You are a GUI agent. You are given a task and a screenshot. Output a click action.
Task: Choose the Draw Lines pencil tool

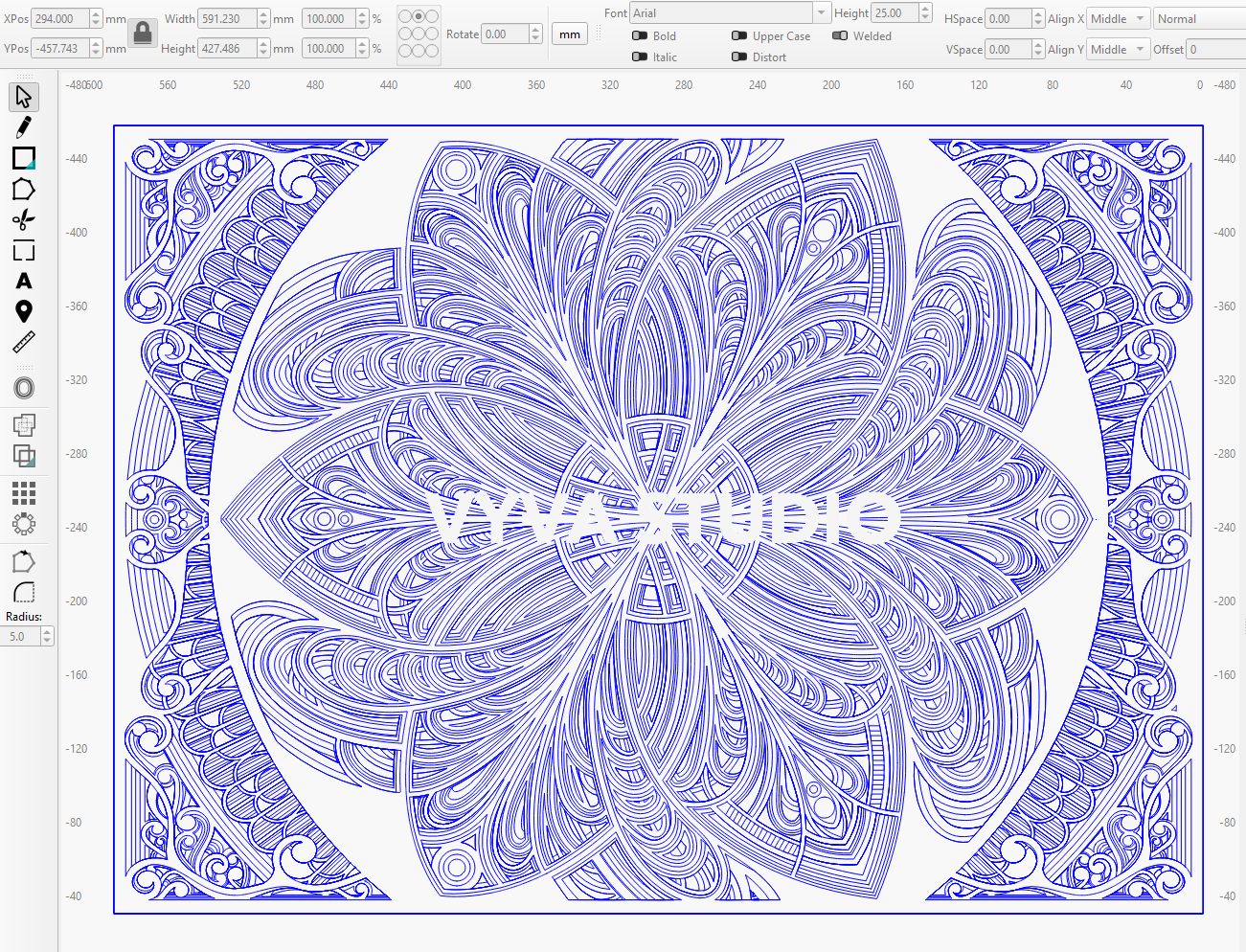pyautogui.click(x=24, y=127)
